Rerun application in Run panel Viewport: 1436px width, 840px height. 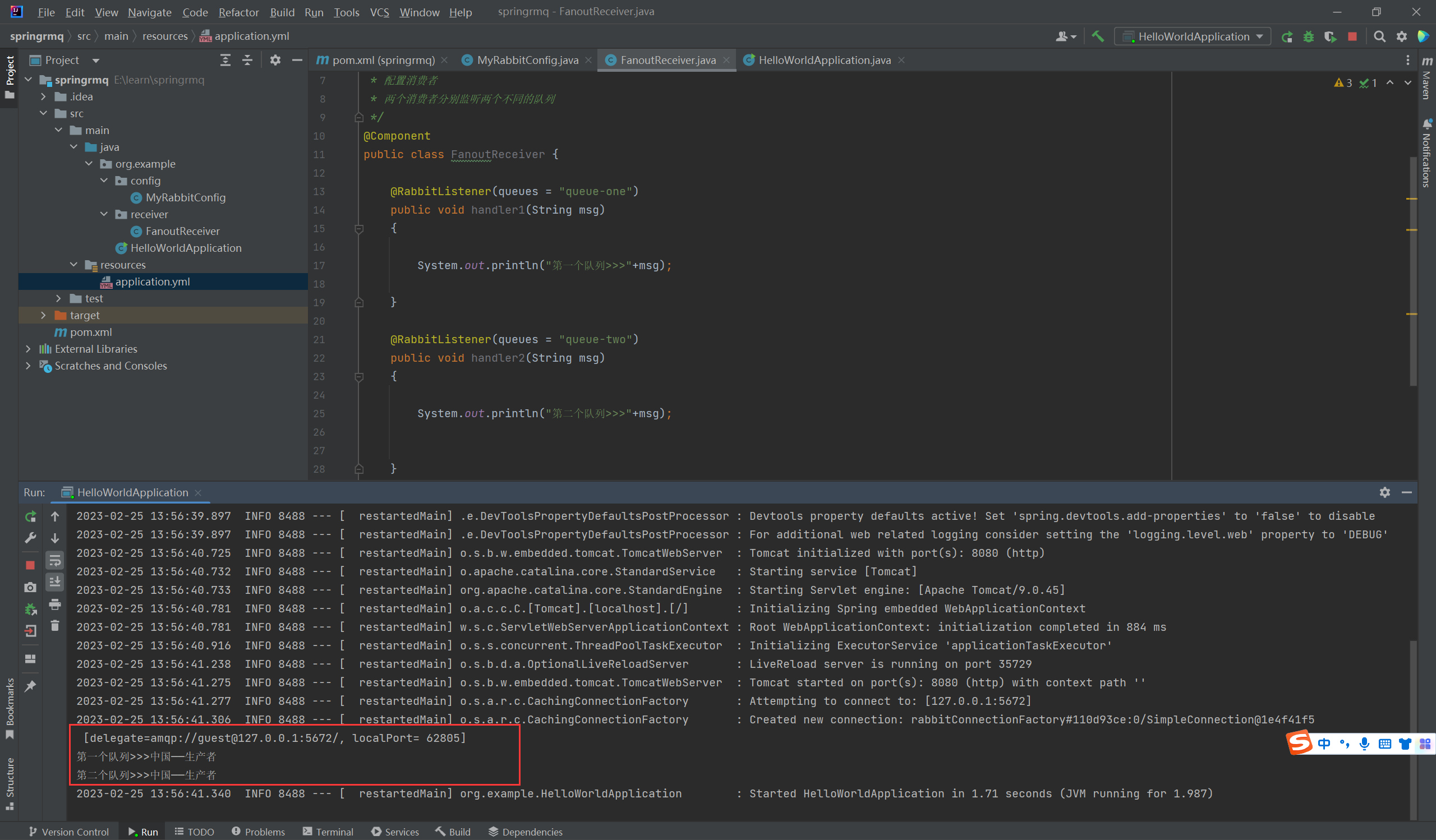[x=31, y=516]
